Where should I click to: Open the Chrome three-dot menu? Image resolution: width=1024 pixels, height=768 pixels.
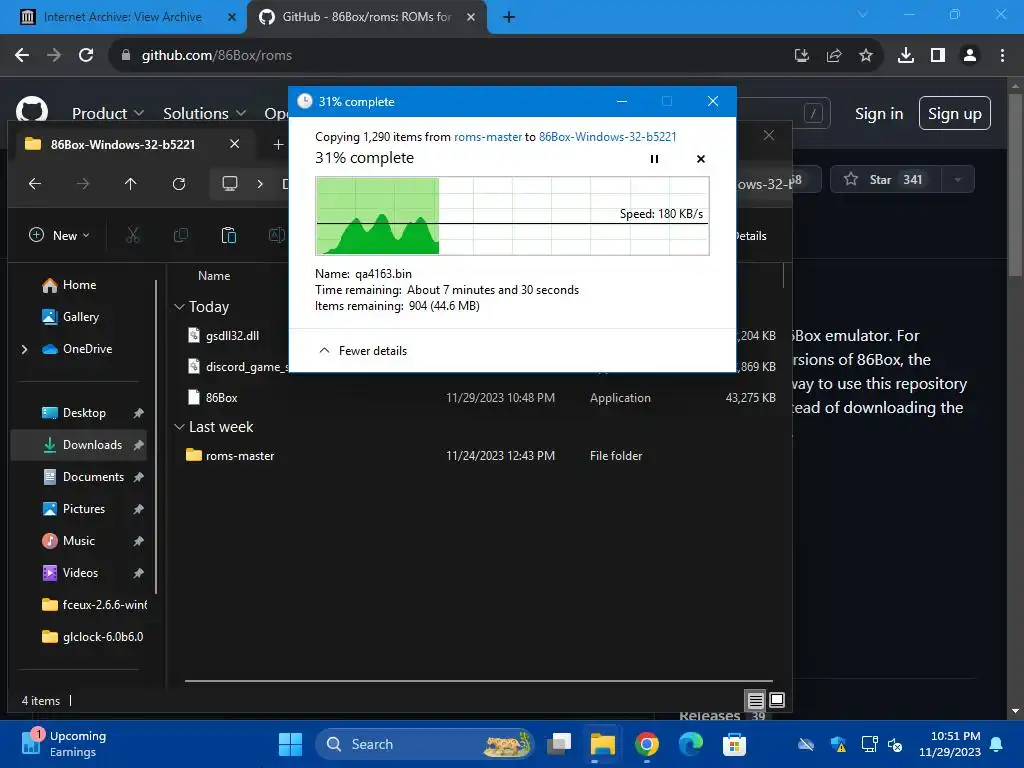pyautogui.click(x=1002, y=56)
